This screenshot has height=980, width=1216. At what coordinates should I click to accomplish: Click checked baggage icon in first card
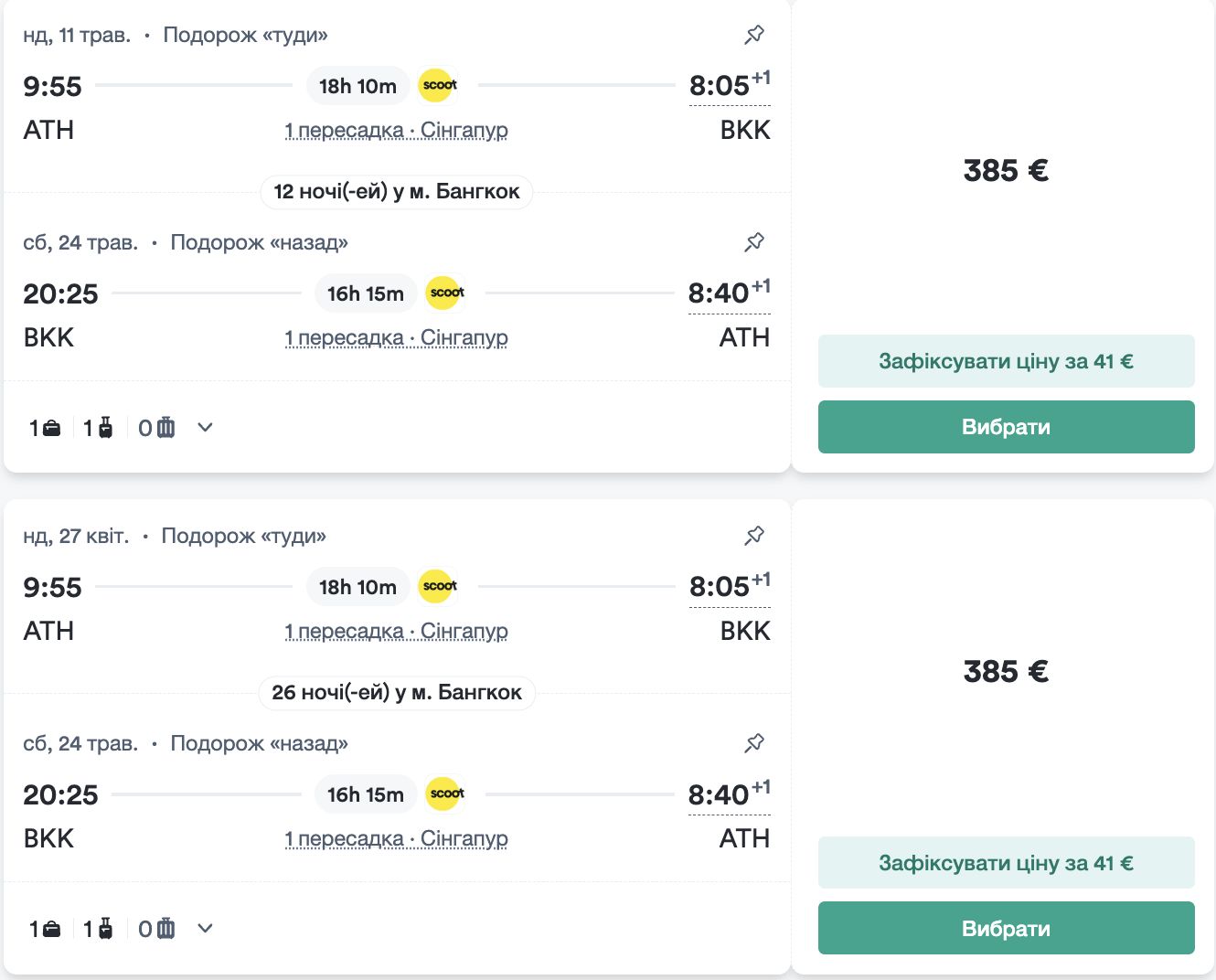click(165, 428)
